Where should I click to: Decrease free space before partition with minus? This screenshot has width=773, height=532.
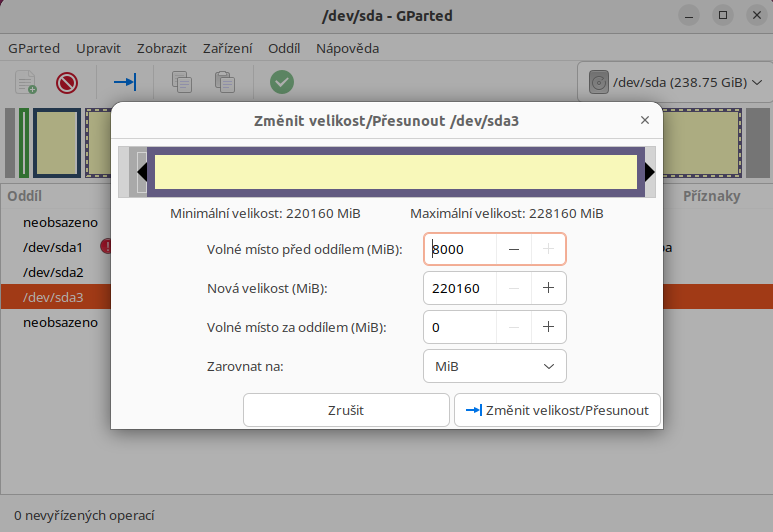coord(513,249)
